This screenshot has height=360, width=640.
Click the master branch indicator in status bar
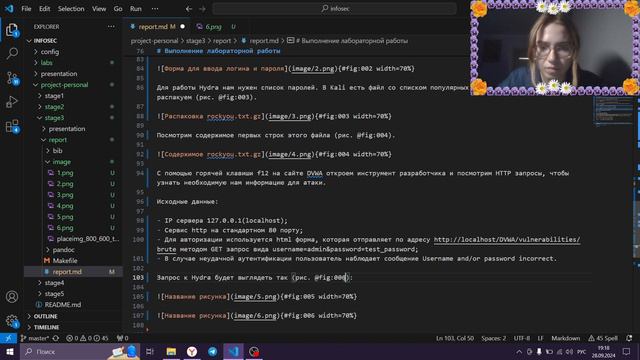click(35, 338)
